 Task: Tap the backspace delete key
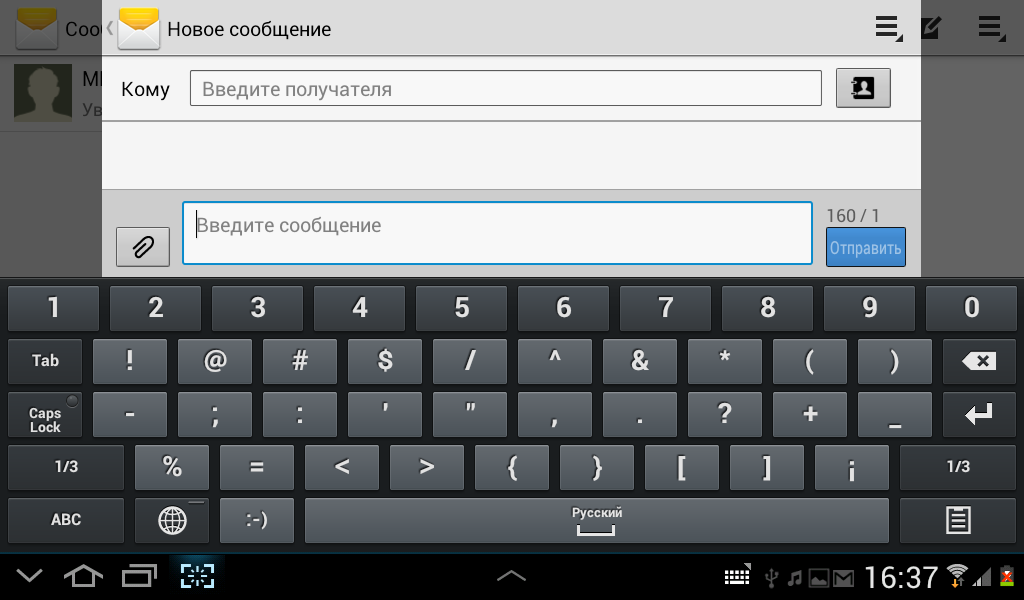tap(978, 360)
